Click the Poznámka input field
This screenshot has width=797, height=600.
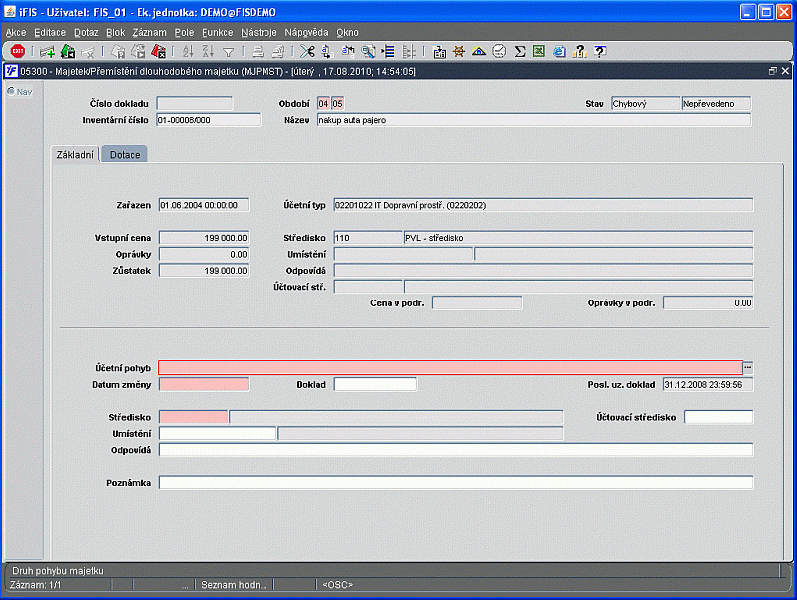(x=456, y=483)
